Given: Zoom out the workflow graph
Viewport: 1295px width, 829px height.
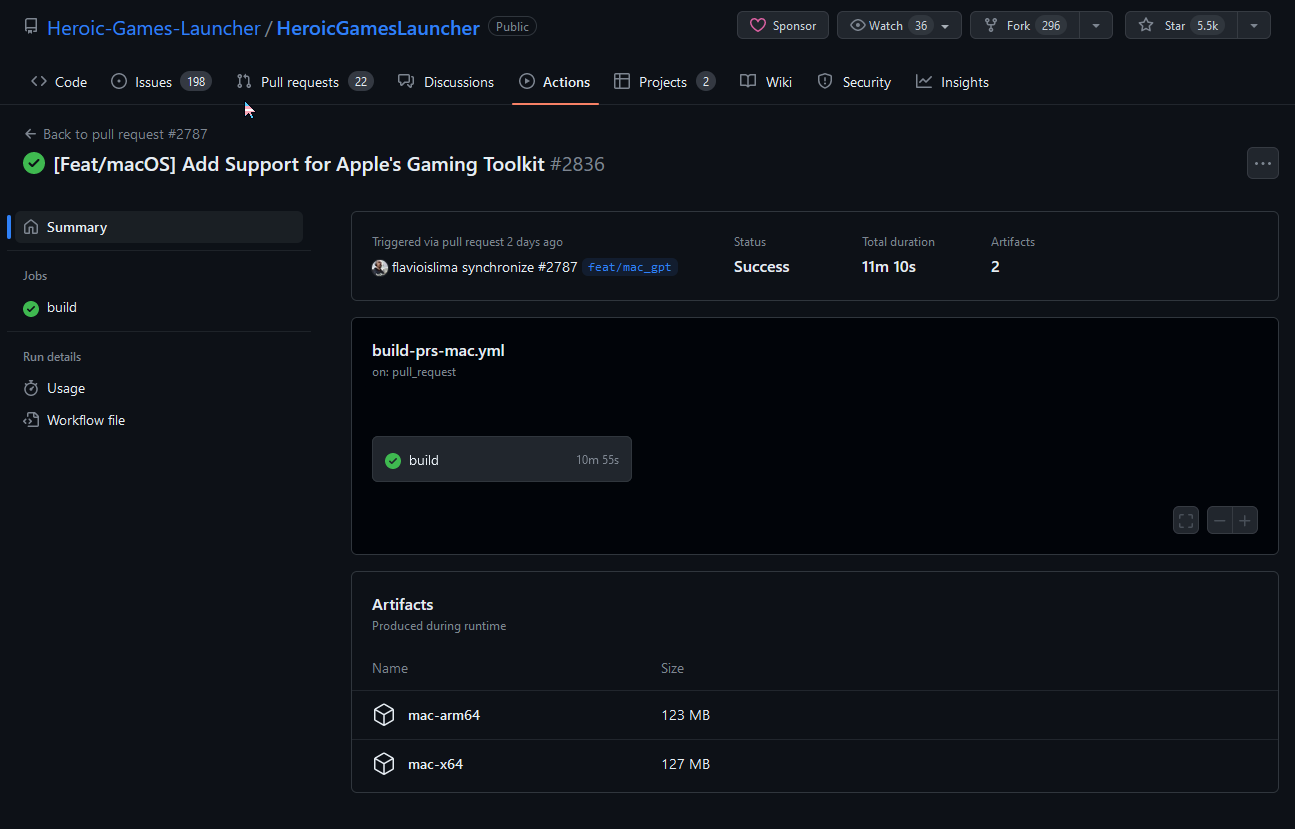Looking at the screenshot, I should [x=1219, y=520].
